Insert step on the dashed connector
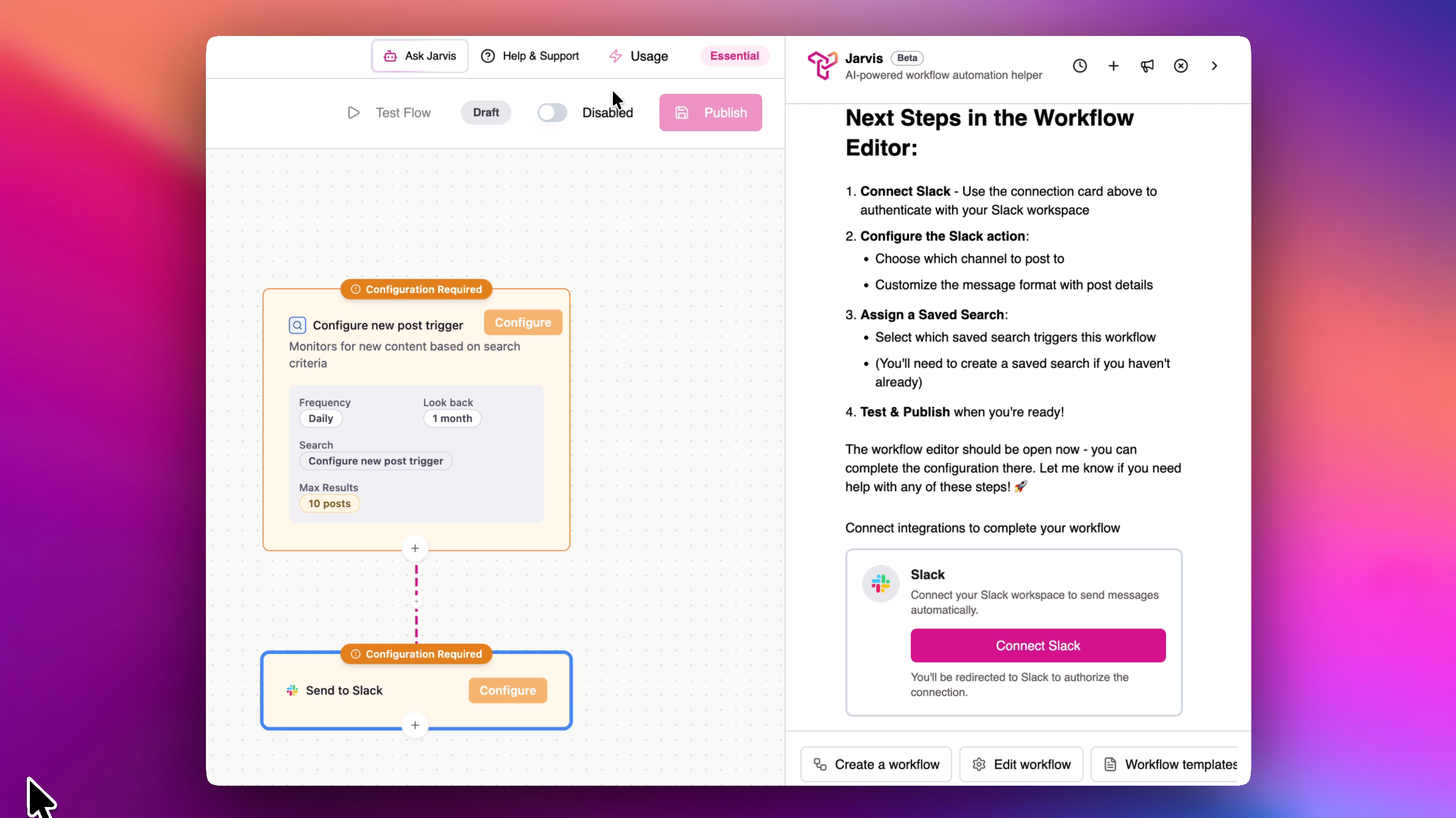 coord(417,602)
